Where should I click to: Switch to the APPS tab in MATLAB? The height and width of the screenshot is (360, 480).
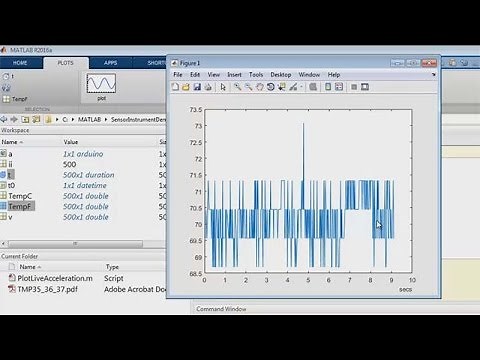point(110,63)
